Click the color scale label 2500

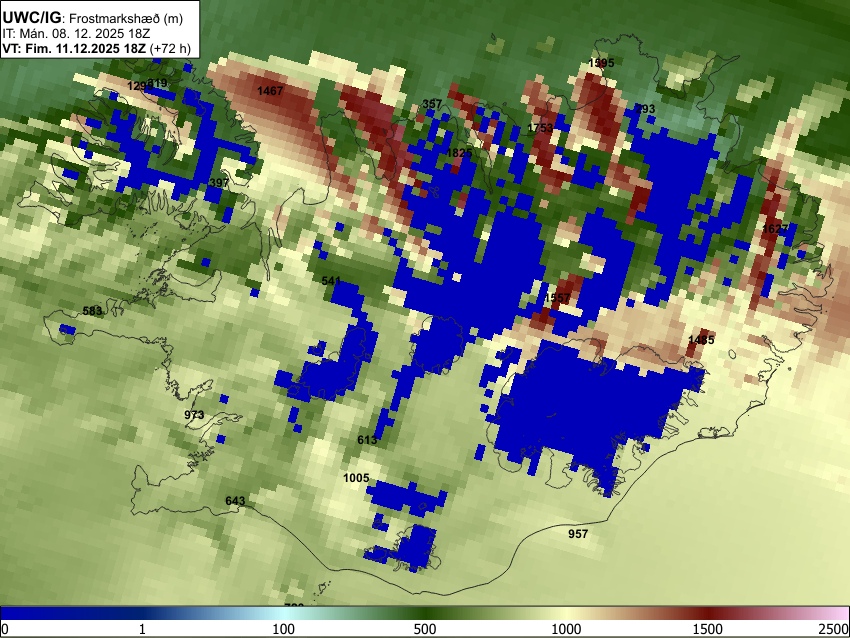[834, 629]
